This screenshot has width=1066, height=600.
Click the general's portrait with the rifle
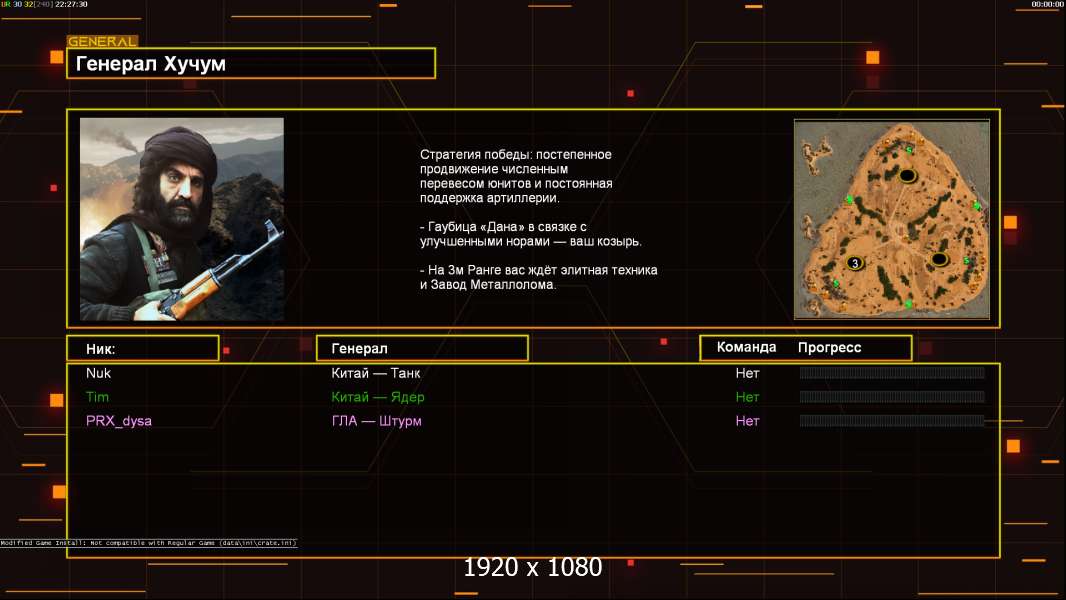click(182, 219)
